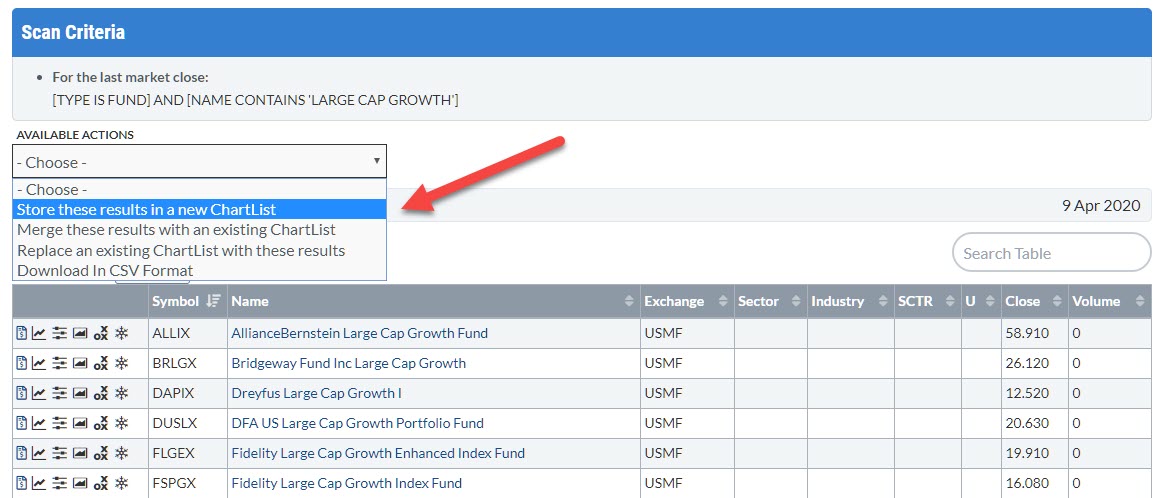Open the Point & Figure icon for FLGEX
Image resolution: width=1162 pixels, height=498 pixels.
point(100,454)
